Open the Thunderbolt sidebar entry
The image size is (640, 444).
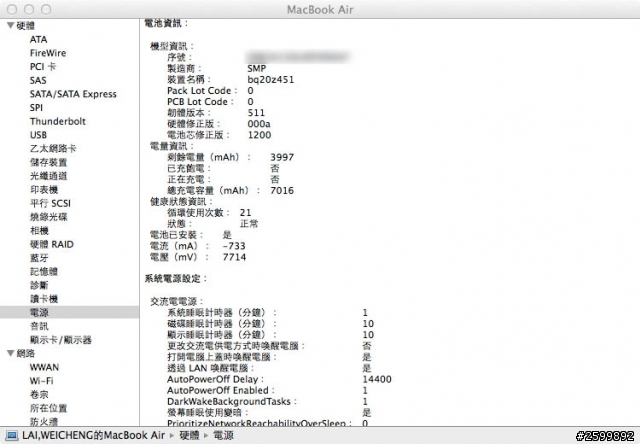(x=58, y=121)
